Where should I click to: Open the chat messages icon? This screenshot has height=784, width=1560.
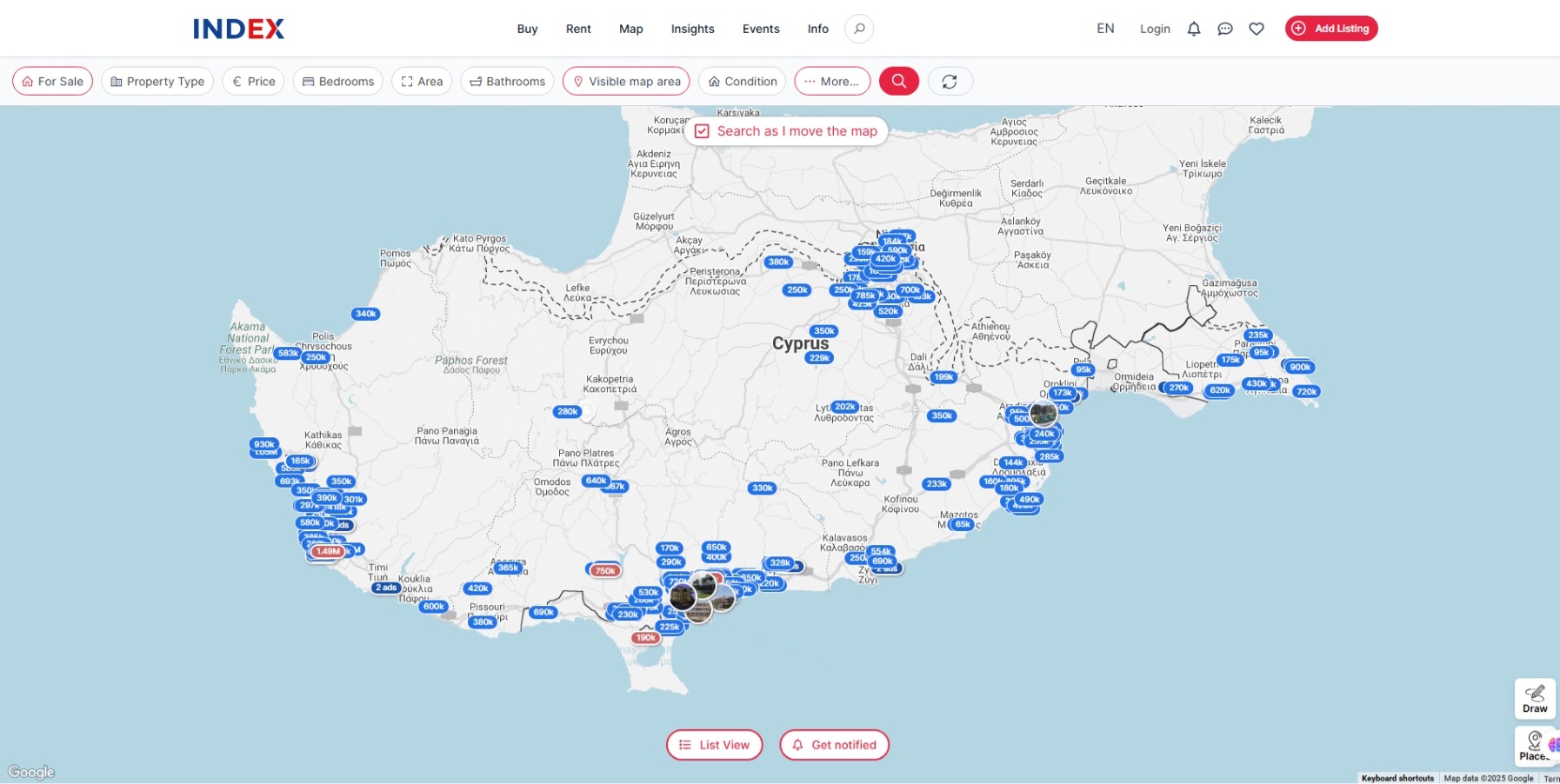(x=1225, y=29)
